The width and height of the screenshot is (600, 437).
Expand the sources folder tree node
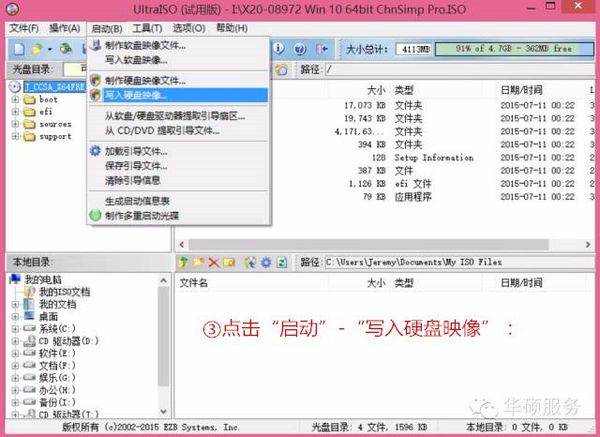(16, 124)
